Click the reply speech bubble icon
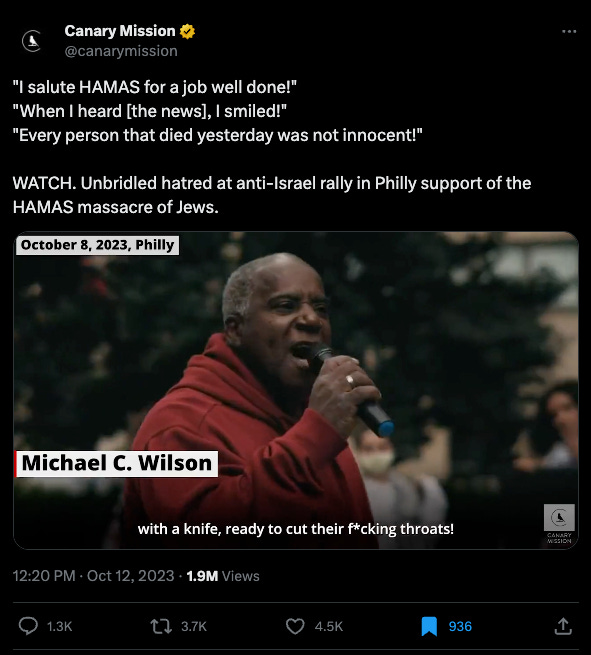The image size is (591, 655). click(28, 626)
